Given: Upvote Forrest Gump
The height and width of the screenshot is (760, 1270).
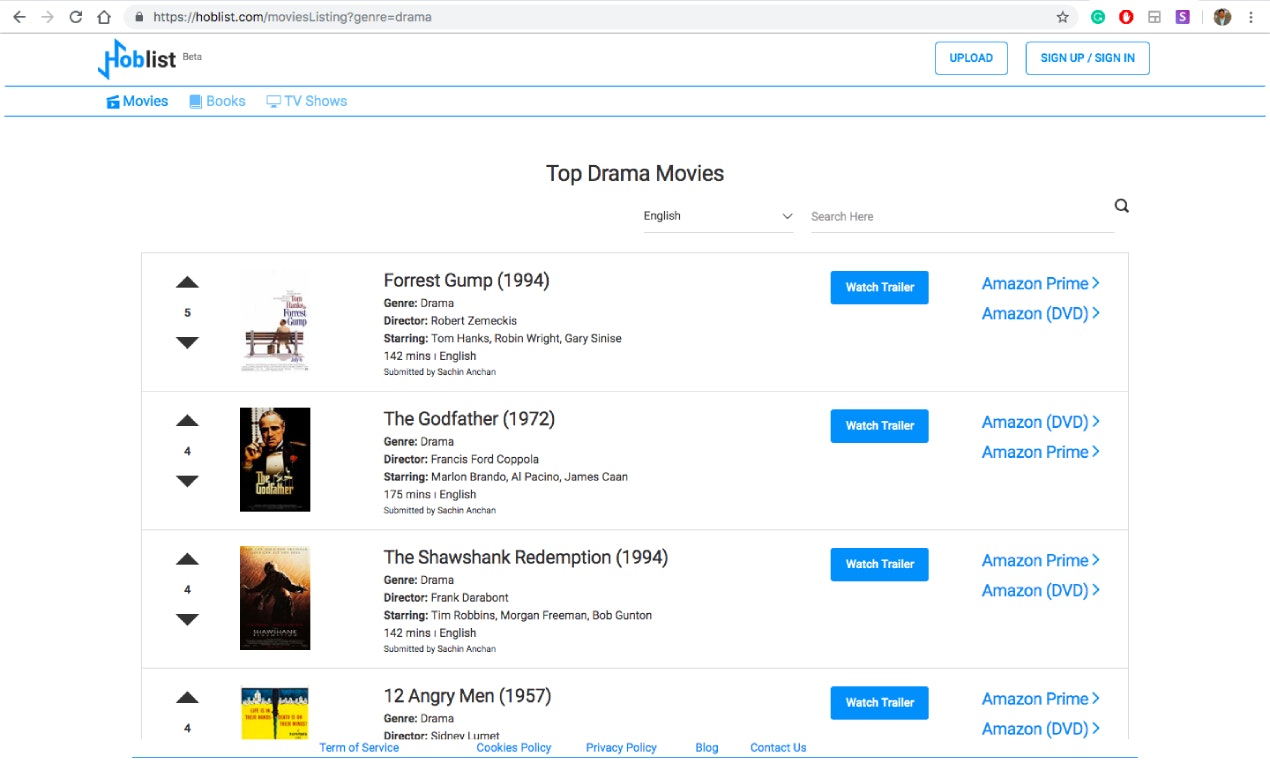Looking at the screenshot, I should (187, 283).
